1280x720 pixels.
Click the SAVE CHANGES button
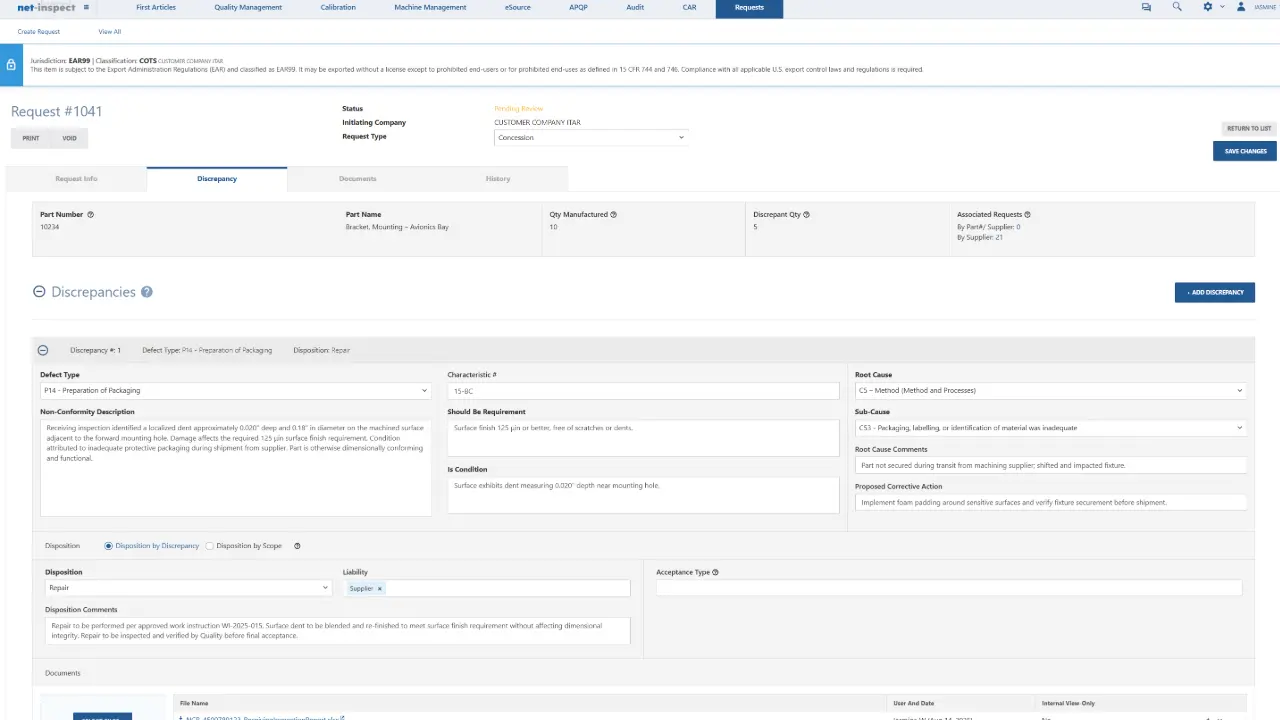[x=1244, y=151]
